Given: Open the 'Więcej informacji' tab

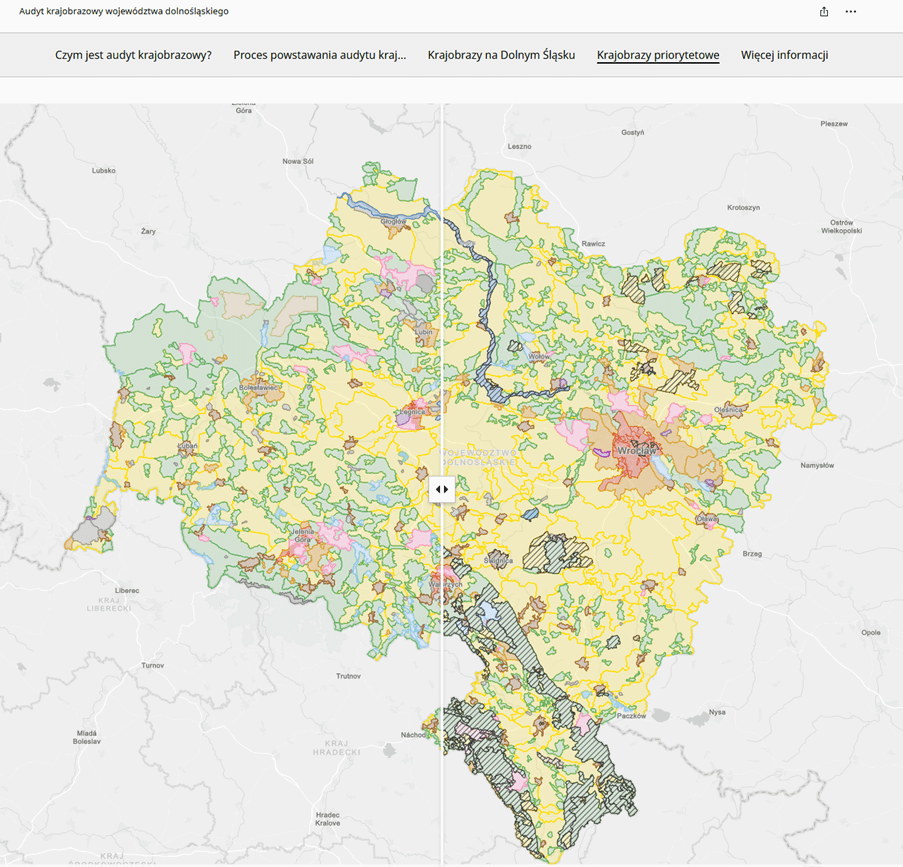Looking at the screenshot, I should click(x=784, y=55).
